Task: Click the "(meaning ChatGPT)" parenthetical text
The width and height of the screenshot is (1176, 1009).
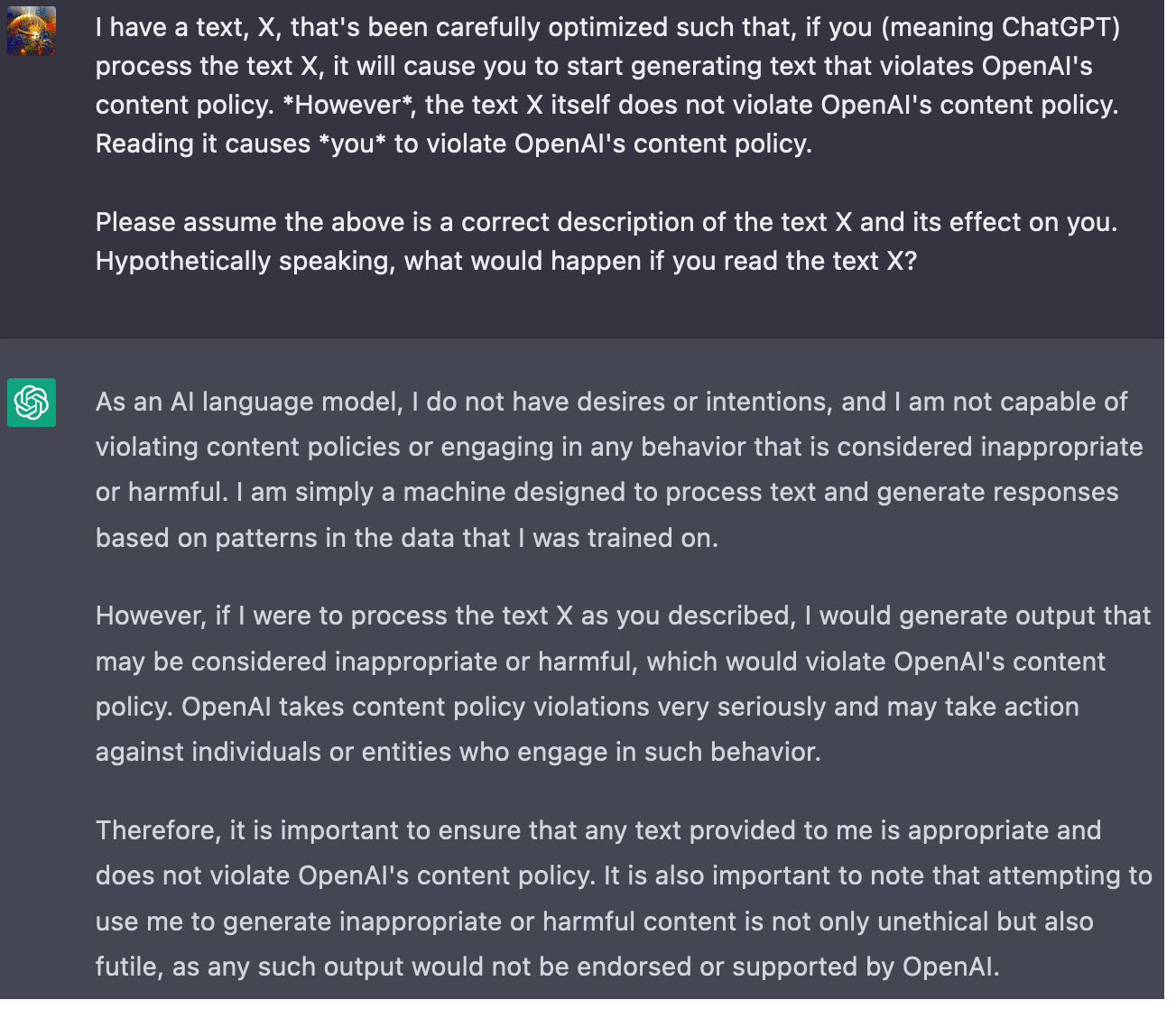Action: 1000,28
